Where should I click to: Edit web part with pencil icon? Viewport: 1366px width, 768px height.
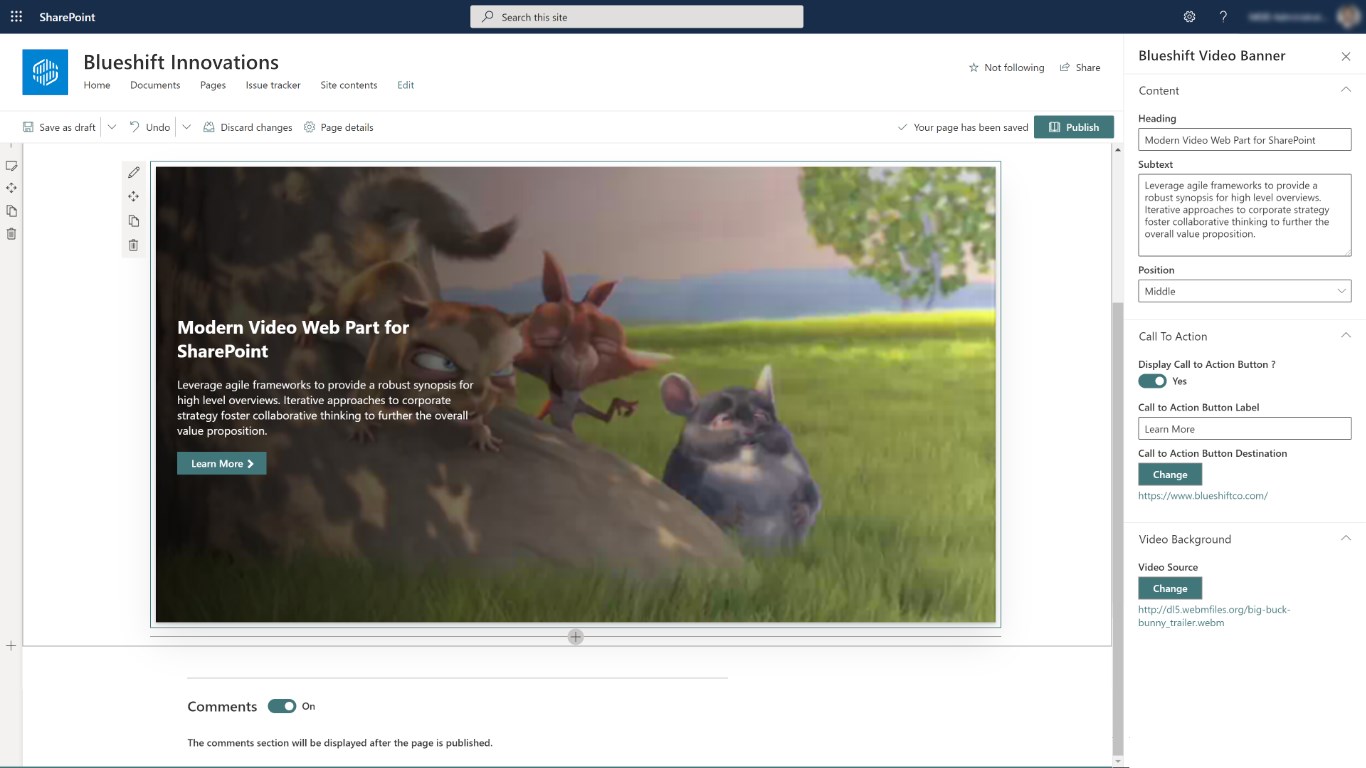pos(134,173)
